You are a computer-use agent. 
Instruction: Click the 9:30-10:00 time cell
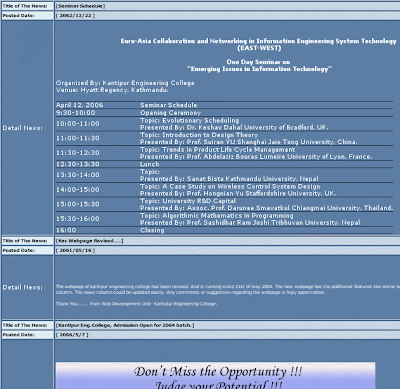tap(75, 113)
